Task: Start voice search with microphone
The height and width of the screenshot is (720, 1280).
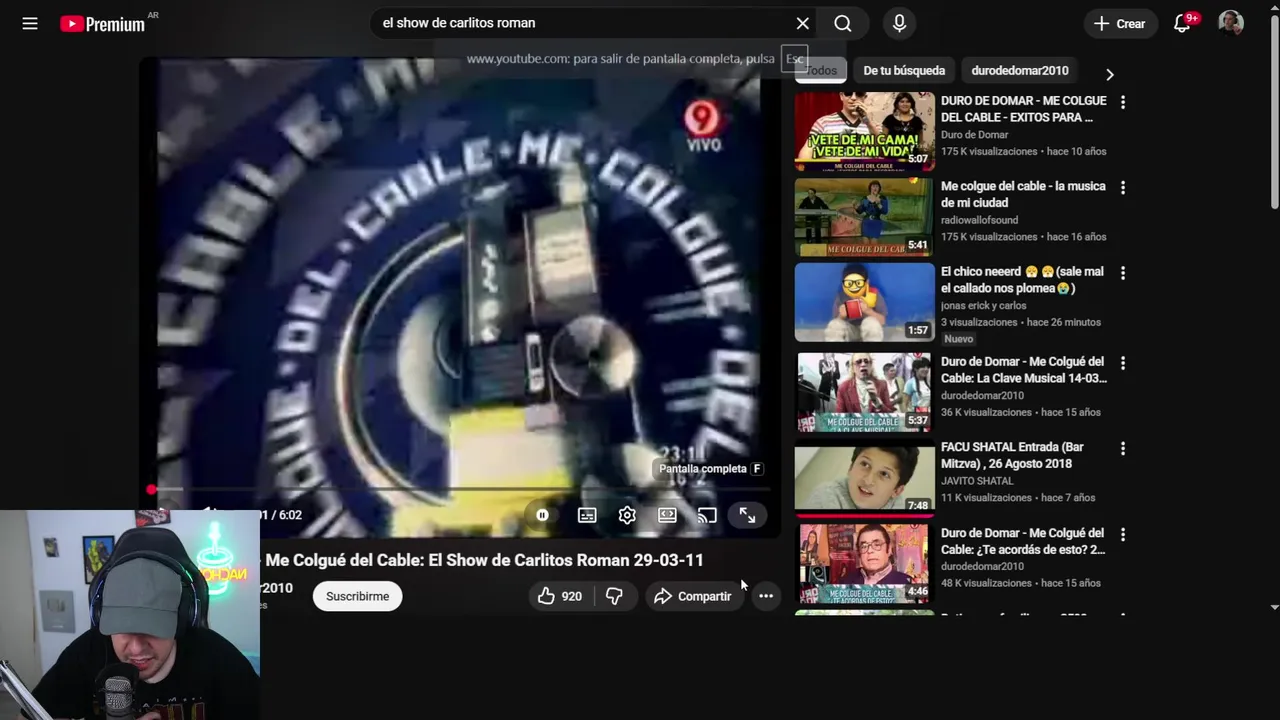Action: 899,23
